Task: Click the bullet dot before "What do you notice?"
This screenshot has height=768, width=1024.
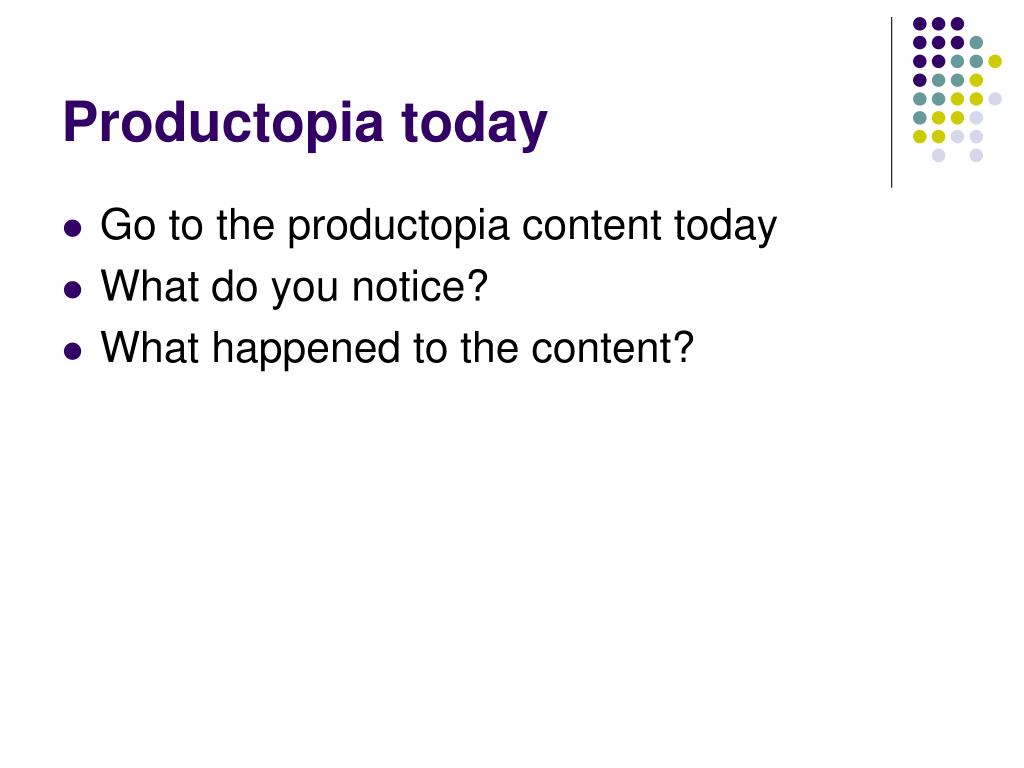Action: coord(73,289)
